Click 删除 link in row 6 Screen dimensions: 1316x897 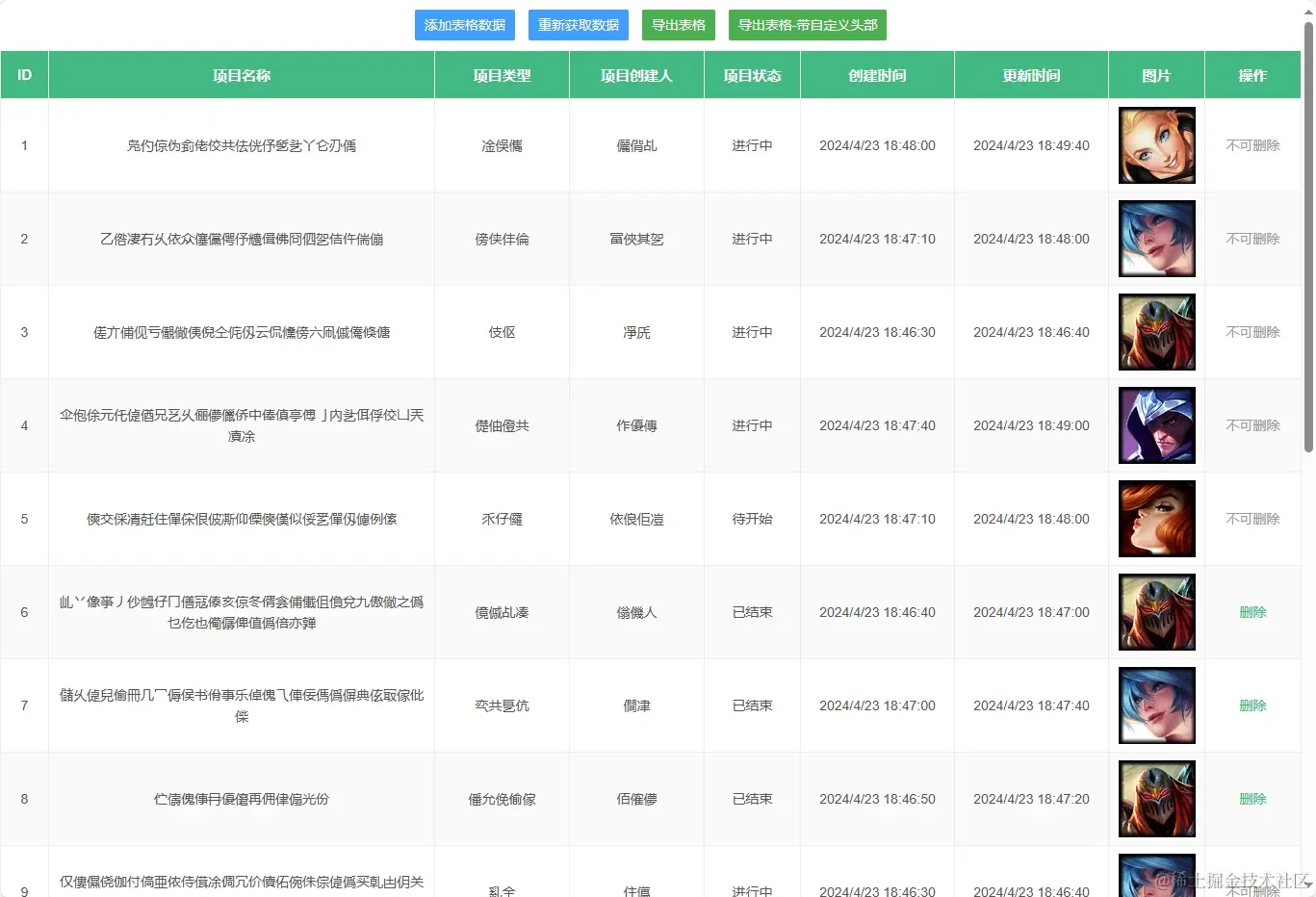pyautogui.click(x=1252, y=612)
